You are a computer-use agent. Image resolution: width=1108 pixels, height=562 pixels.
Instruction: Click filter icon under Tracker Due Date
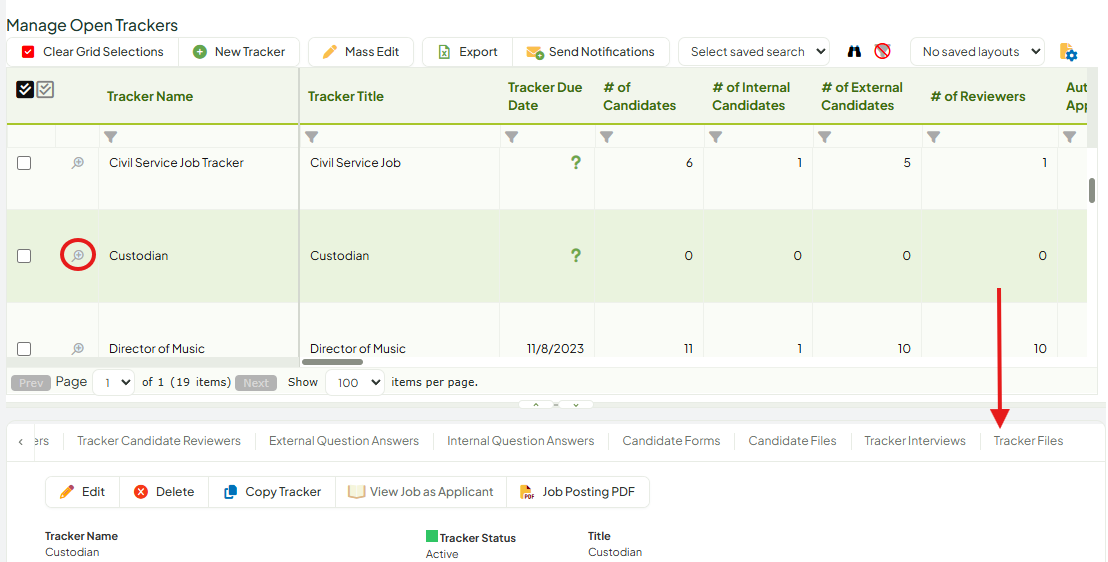[x=512, y=136]
